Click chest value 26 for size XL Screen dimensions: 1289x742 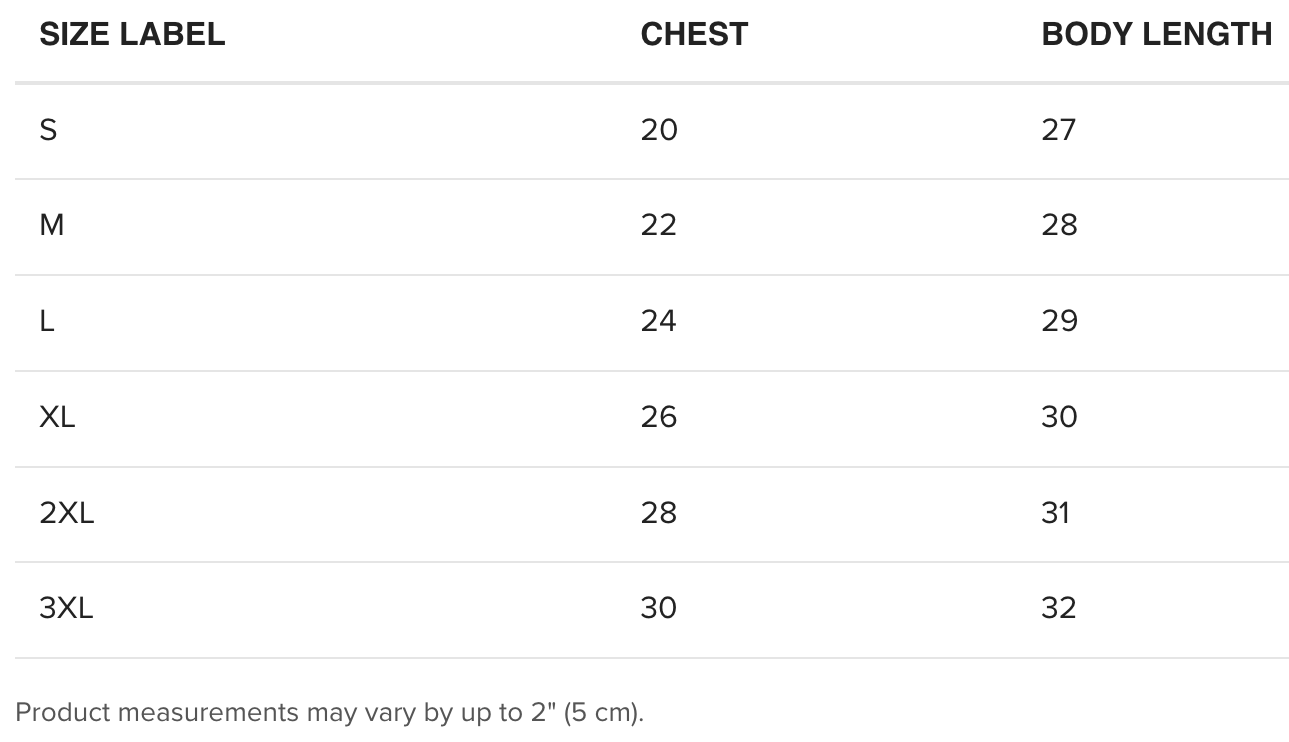(x=659, y=417)
